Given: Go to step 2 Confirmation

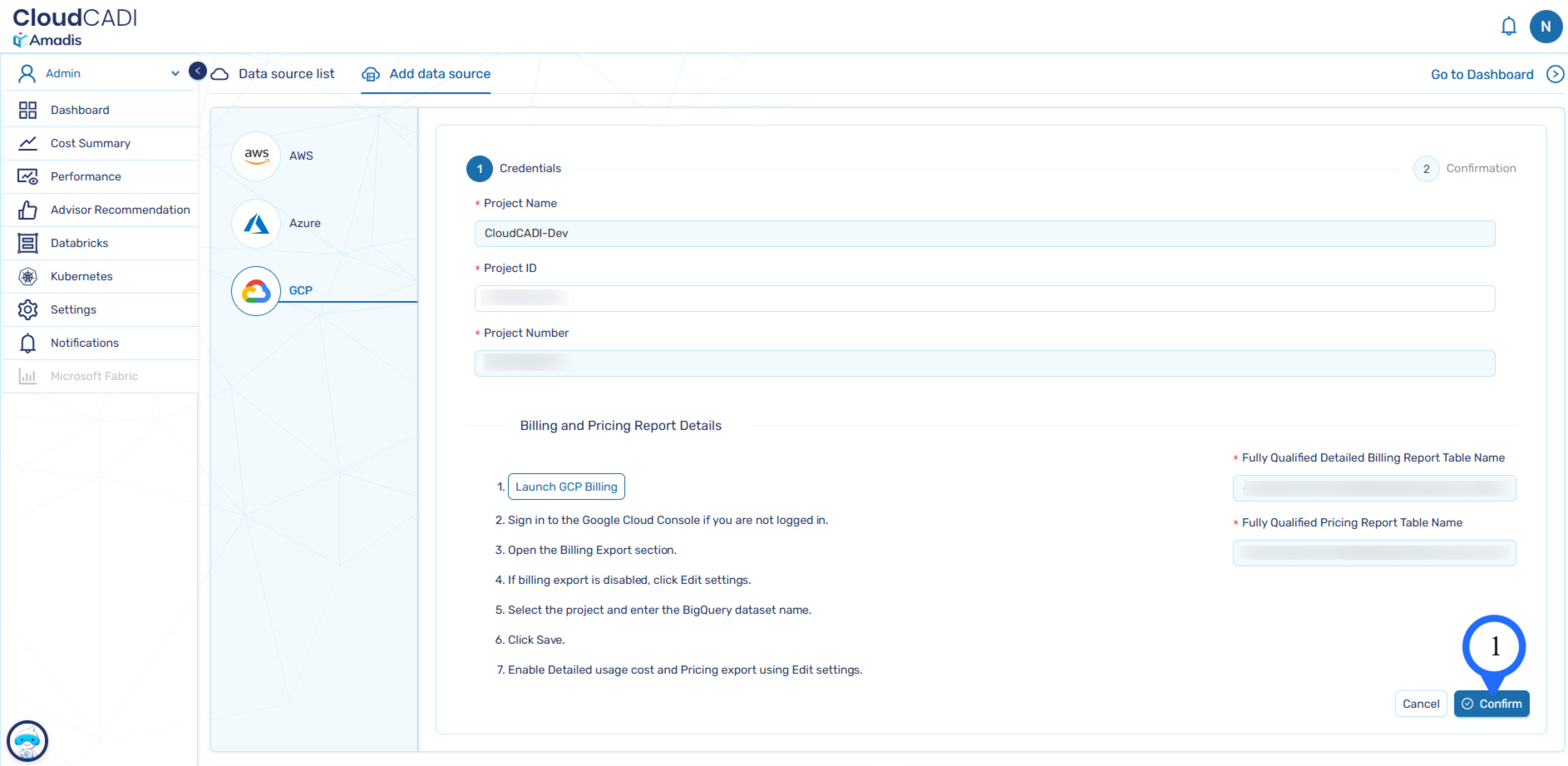Looking at the screenshot, I should click(1426, 169).
